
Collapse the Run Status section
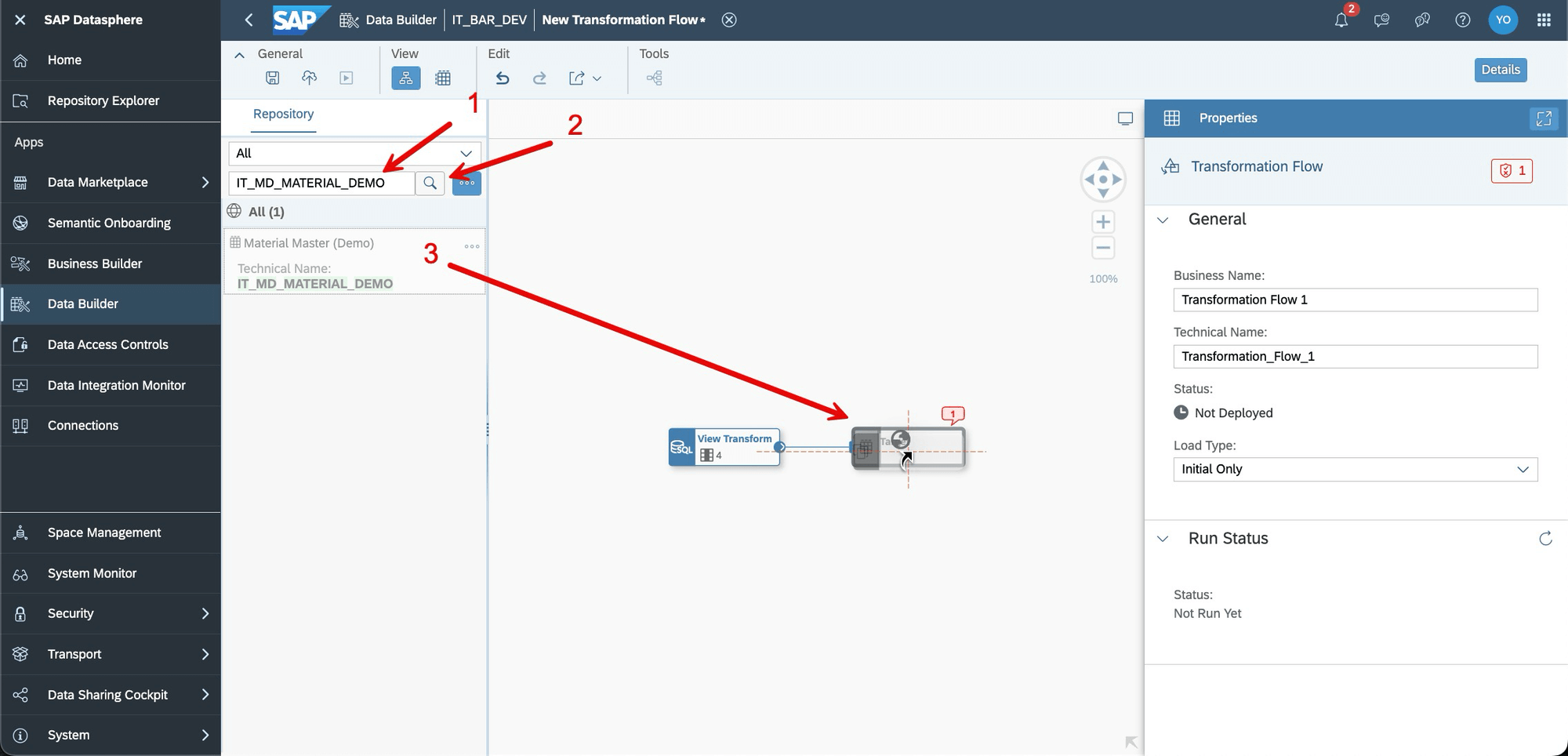point(1163,539)
